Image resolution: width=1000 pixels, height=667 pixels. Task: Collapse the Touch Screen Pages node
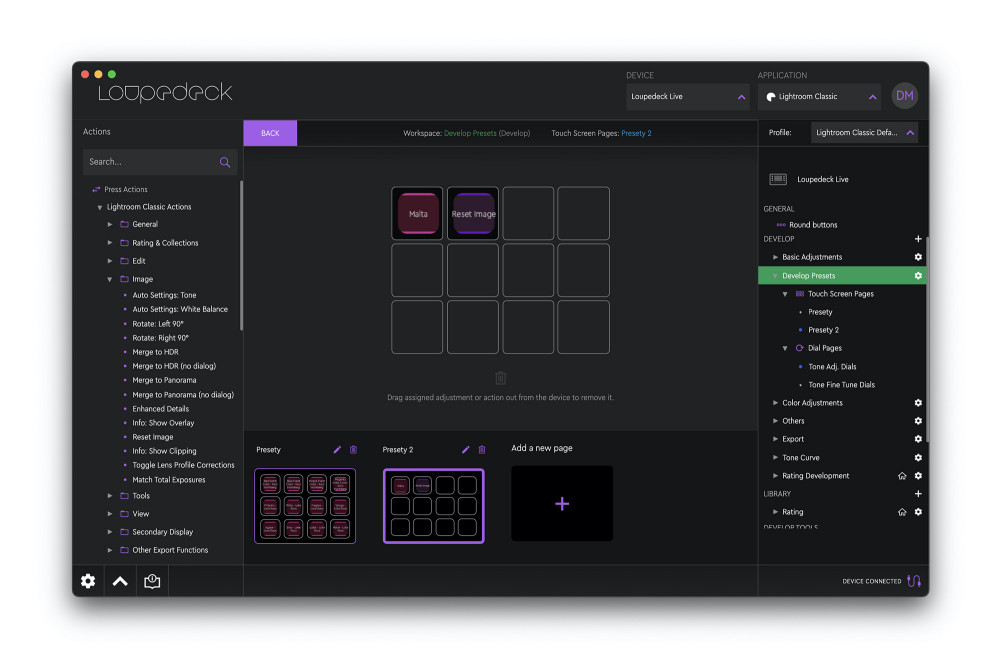[785, 294]
